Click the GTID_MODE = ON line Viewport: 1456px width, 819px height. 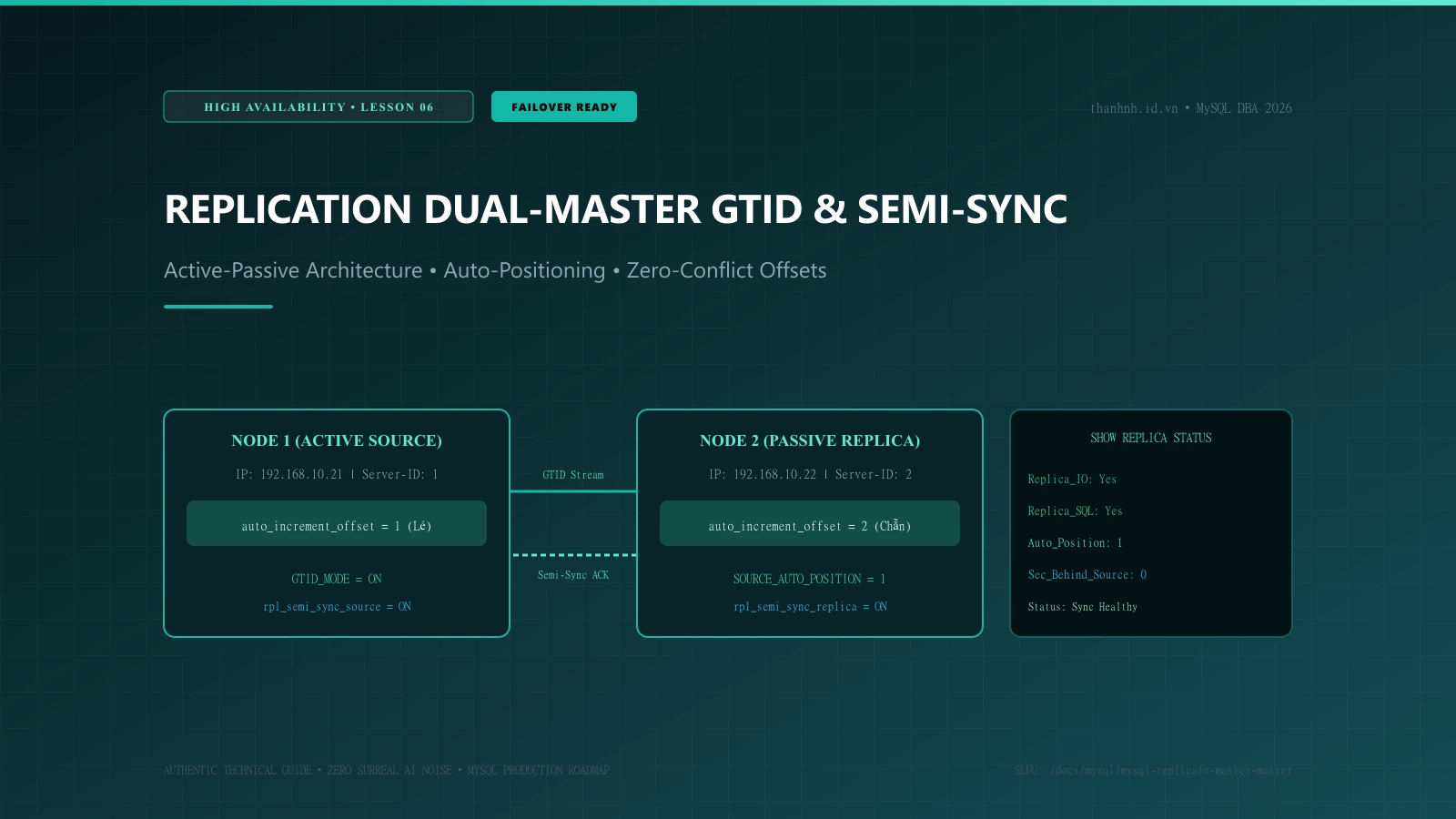tap(337, 579)
